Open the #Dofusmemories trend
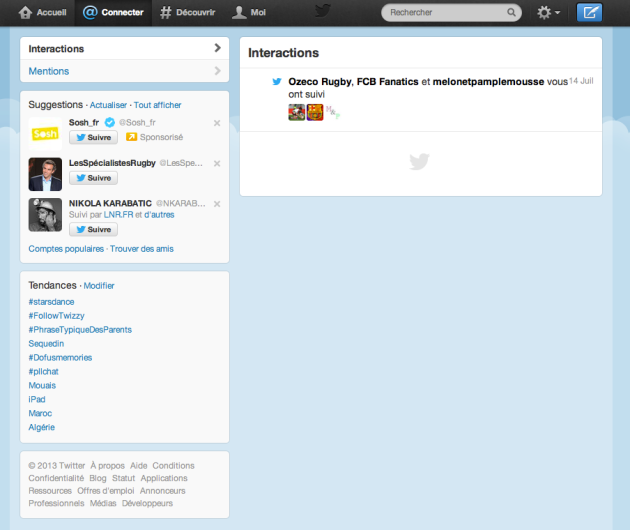 (60, 358)
